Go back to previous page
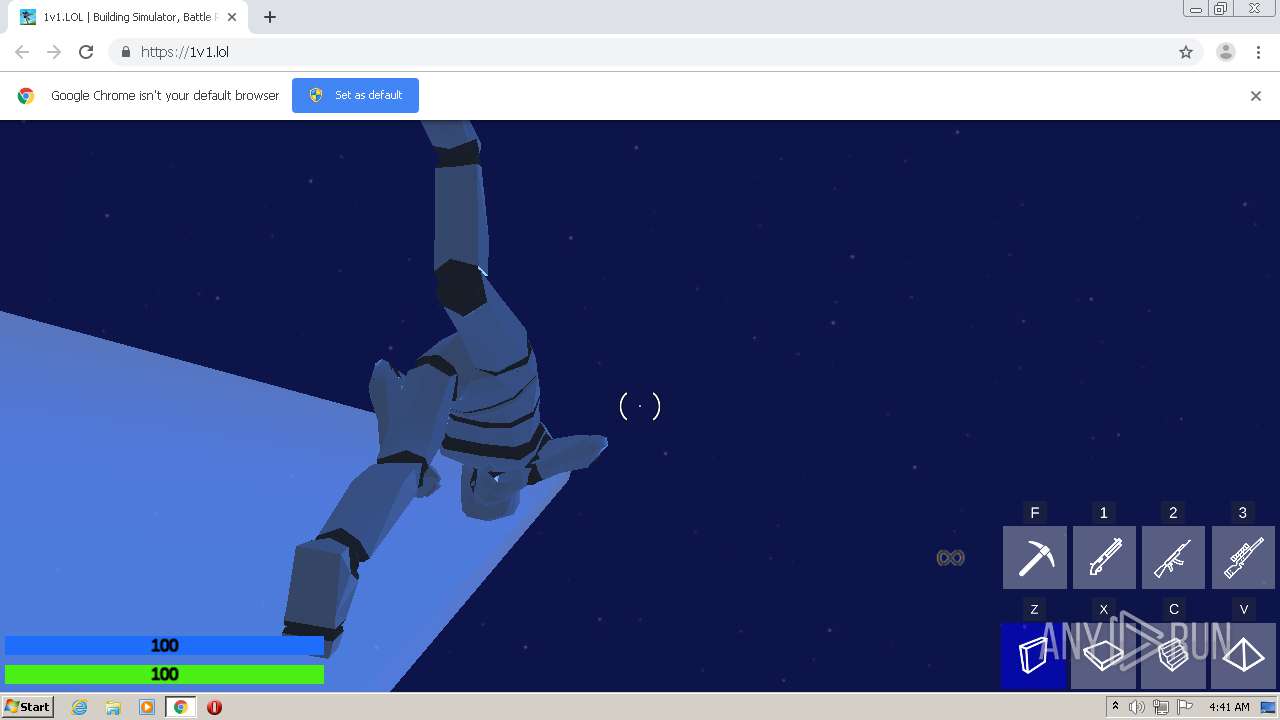 click(22, 52)
